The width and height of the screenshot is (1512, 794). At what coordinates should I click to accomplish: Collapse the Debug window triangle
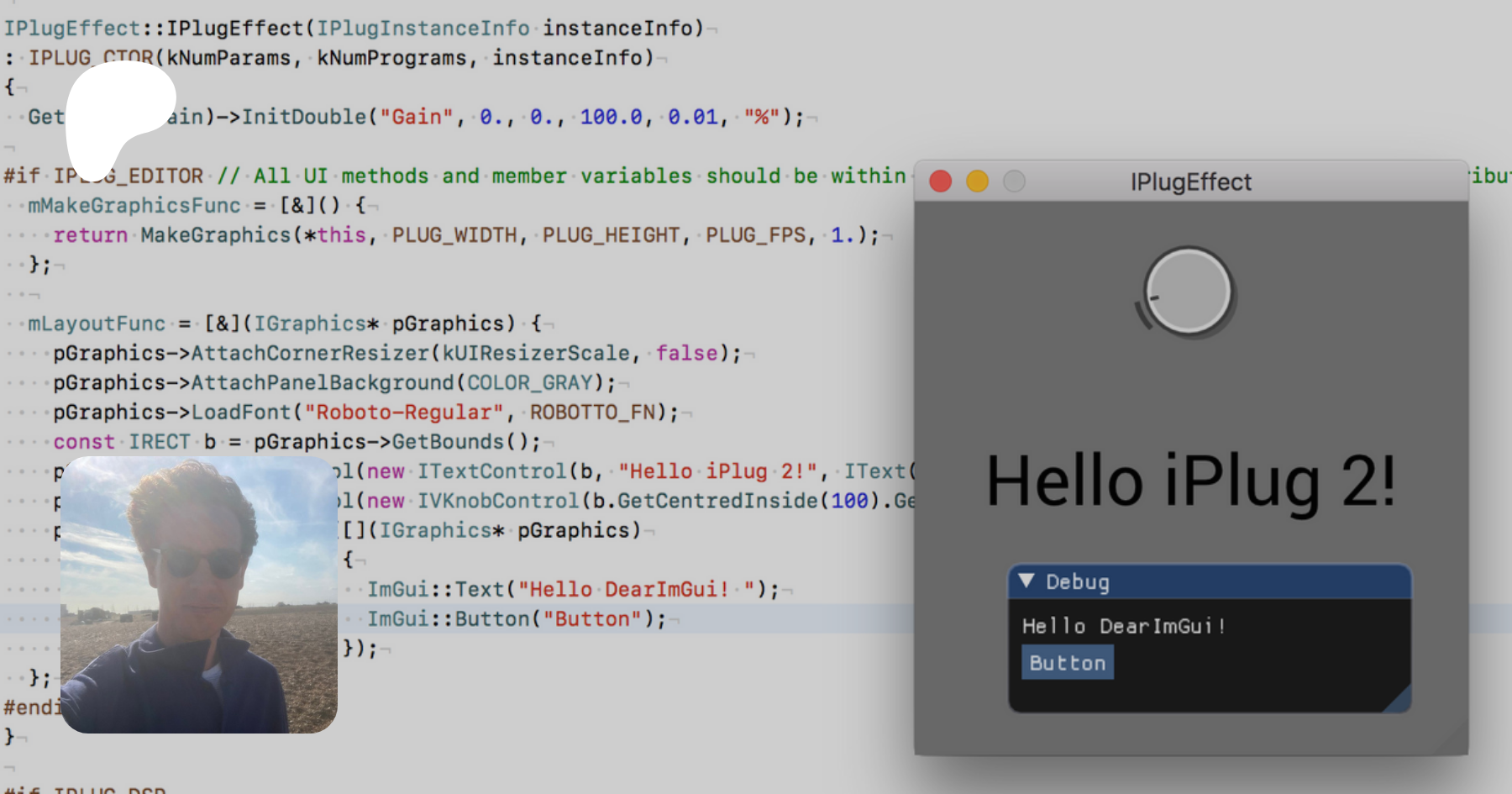pyautogui.click(x=1026, y=581)
